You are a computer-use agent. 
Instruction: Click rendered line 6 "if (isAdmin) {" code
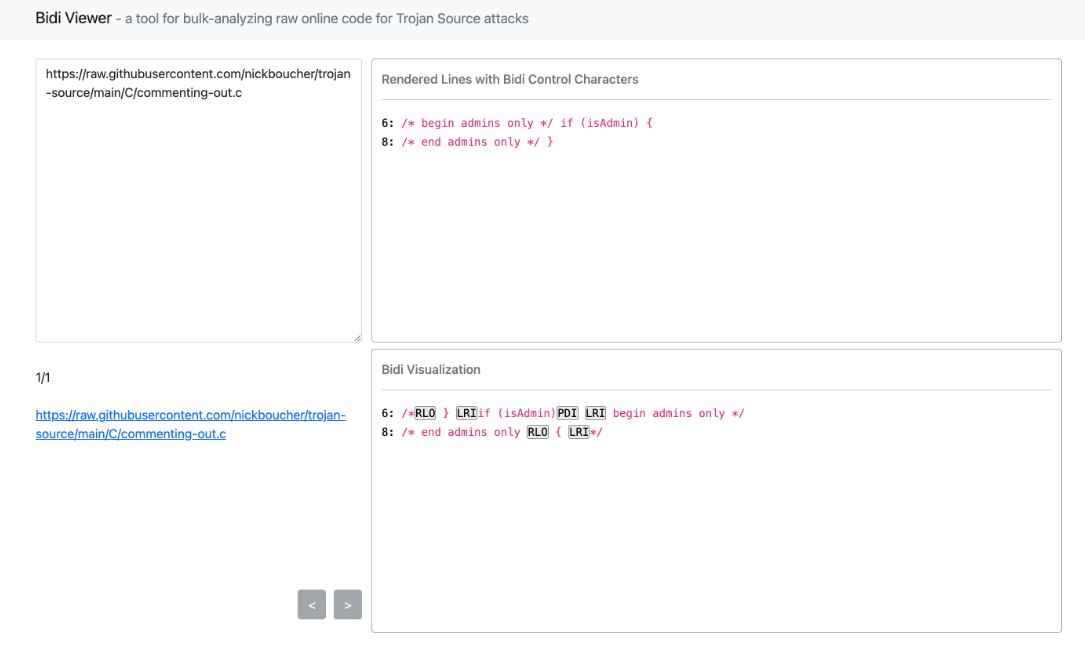(x=606, y=123)
